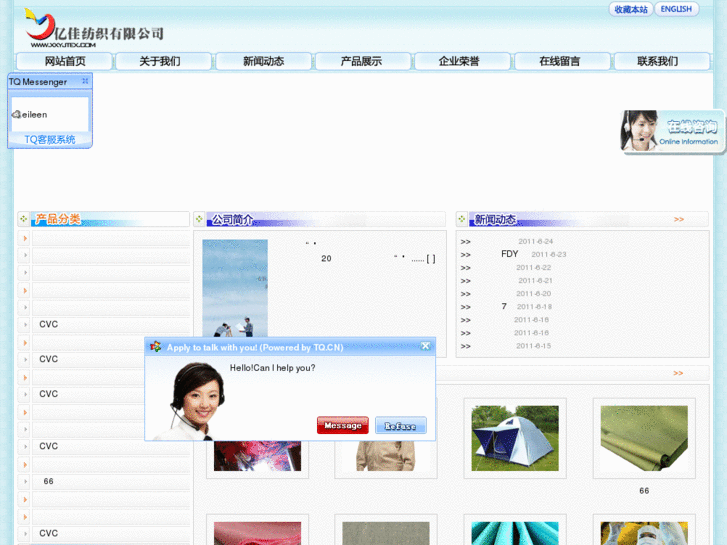Click the [ ] read-more link in 公司简介
Viewport: 727px width, 545px height.
point(431,259)
